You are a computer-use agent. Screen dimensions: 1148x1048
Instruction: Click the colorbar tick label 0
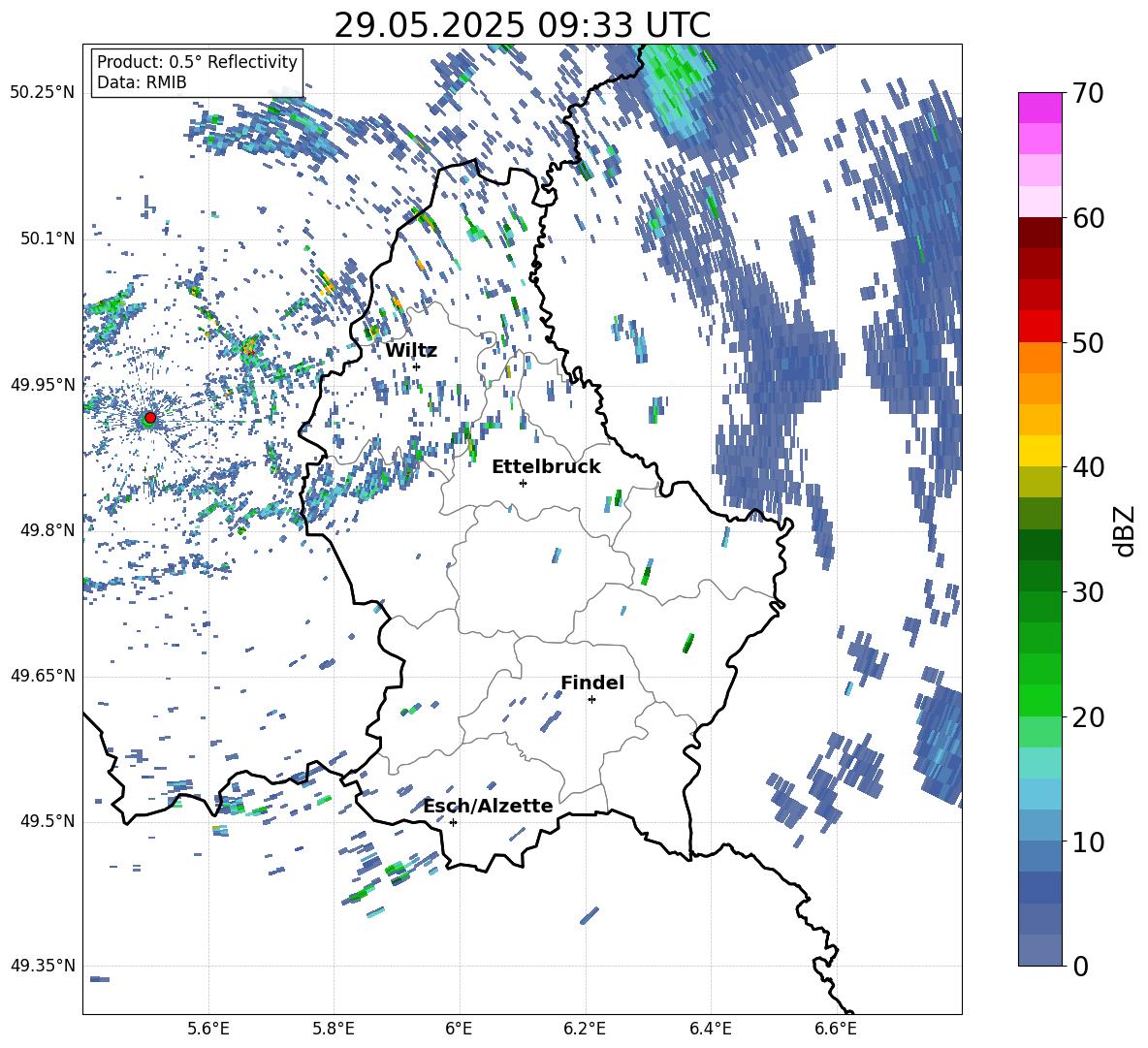(x=1080, y=966)
